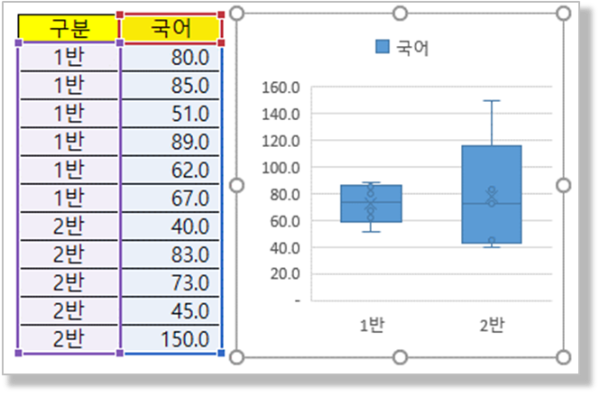This screenshot has height=394, width=600.
Task: Click the cell with value 73.0
Action: coord(171,283)
